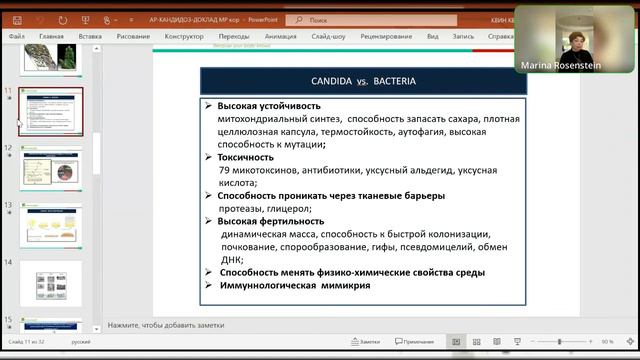Toggle the Заметки notes button
This screenshot has height=360, width=640.
click(x=366, y=342)
